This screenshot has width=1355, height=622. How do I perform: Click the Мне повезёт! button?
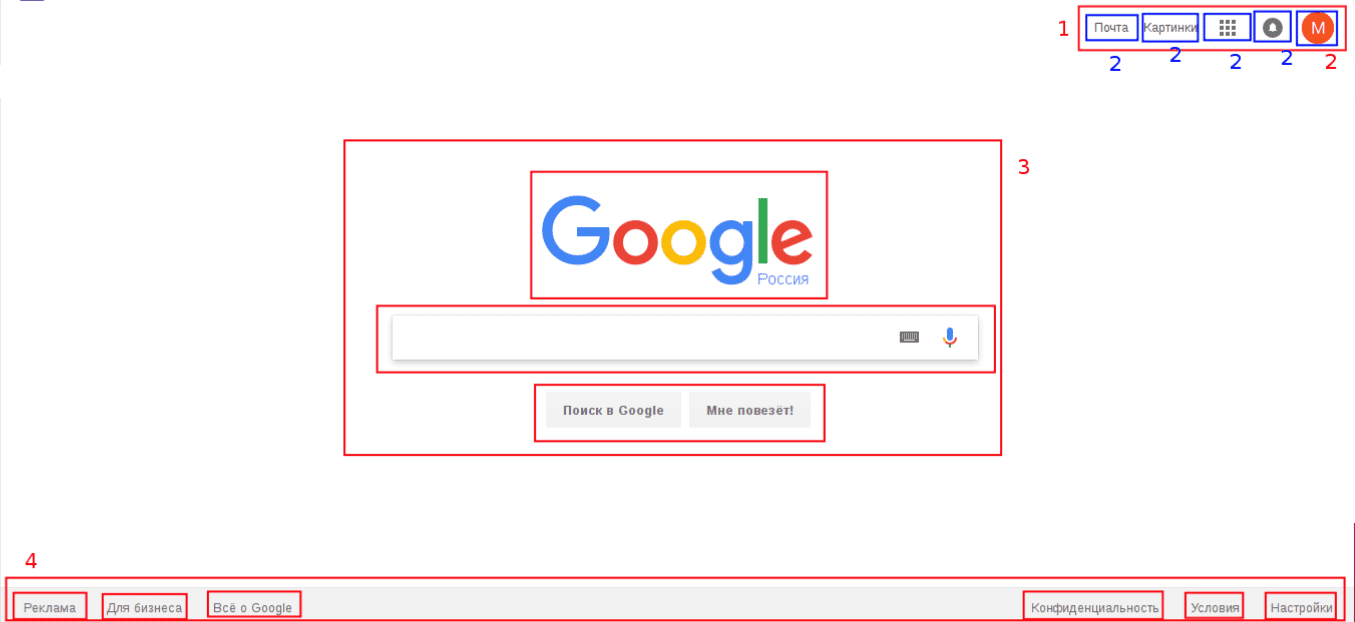click(x=750, y=410)
